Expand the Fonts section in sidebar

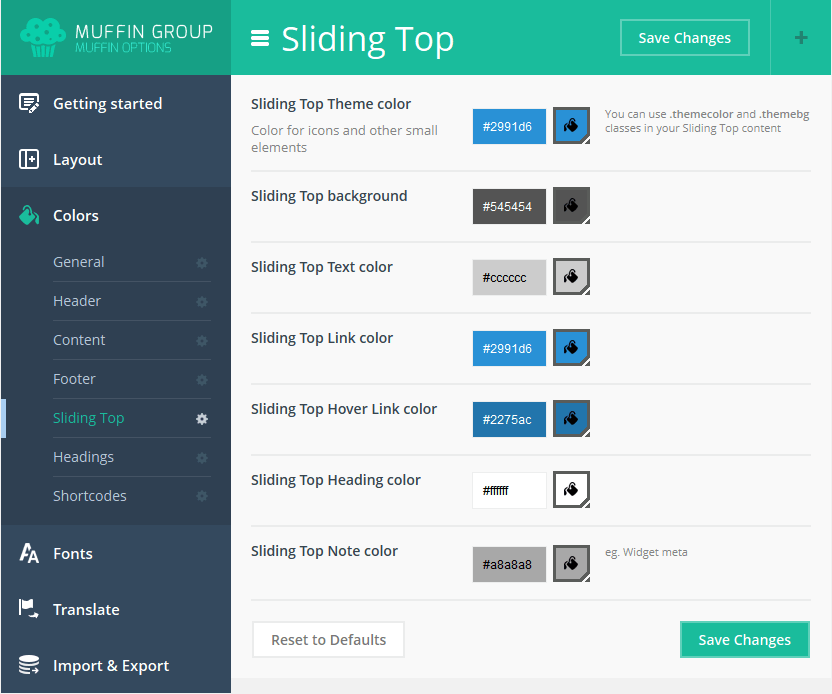tap(72, 554)
